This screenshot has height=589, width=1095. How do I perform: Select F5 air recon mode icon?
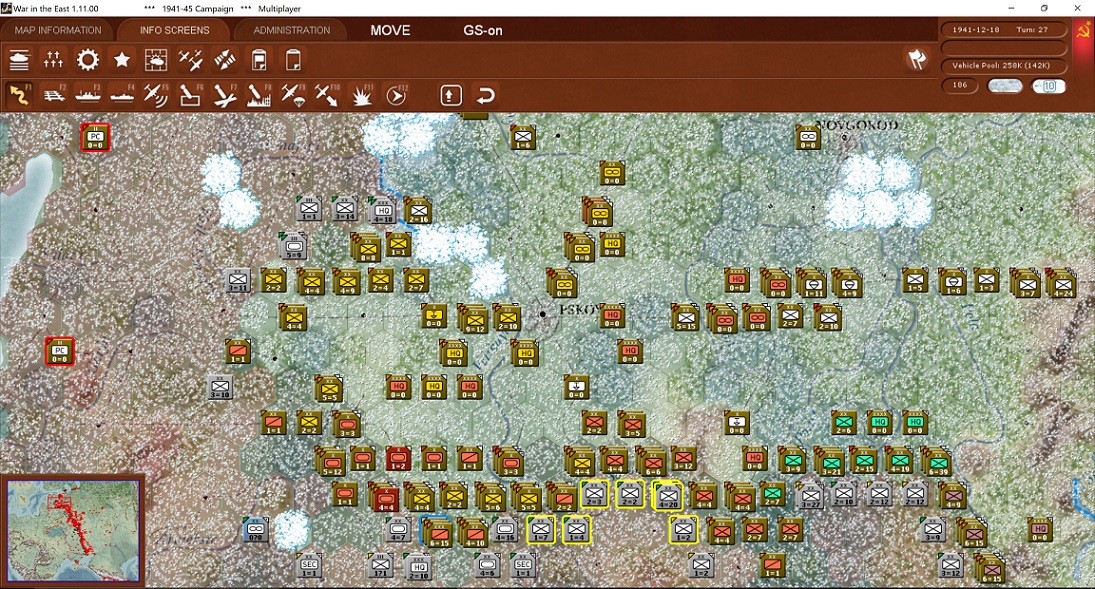[x=156, y=95]
